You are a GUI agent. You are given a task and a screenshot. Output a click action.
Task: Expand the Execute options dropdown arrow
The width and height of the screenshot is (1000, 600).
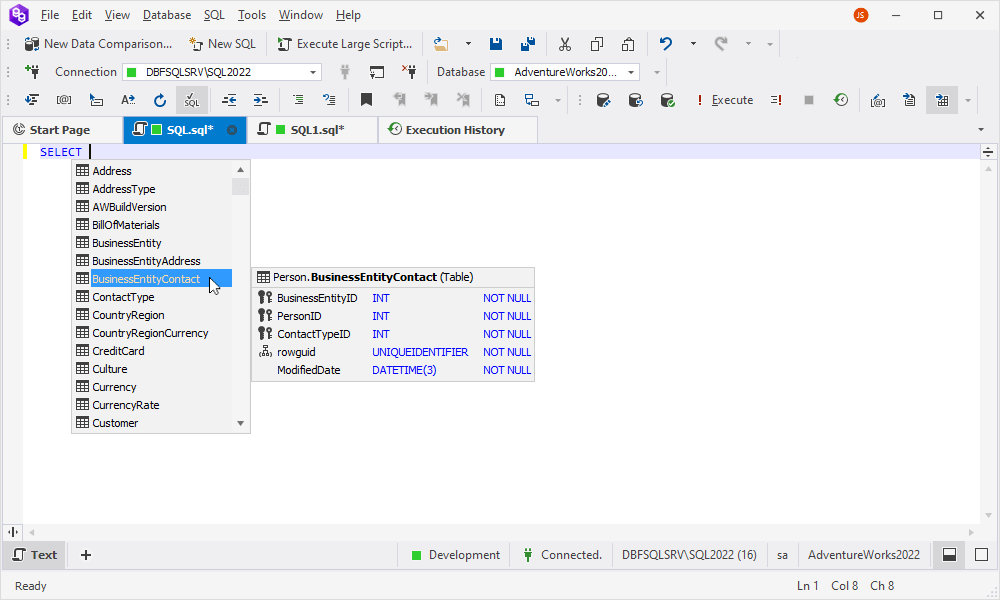pos(965,100)
